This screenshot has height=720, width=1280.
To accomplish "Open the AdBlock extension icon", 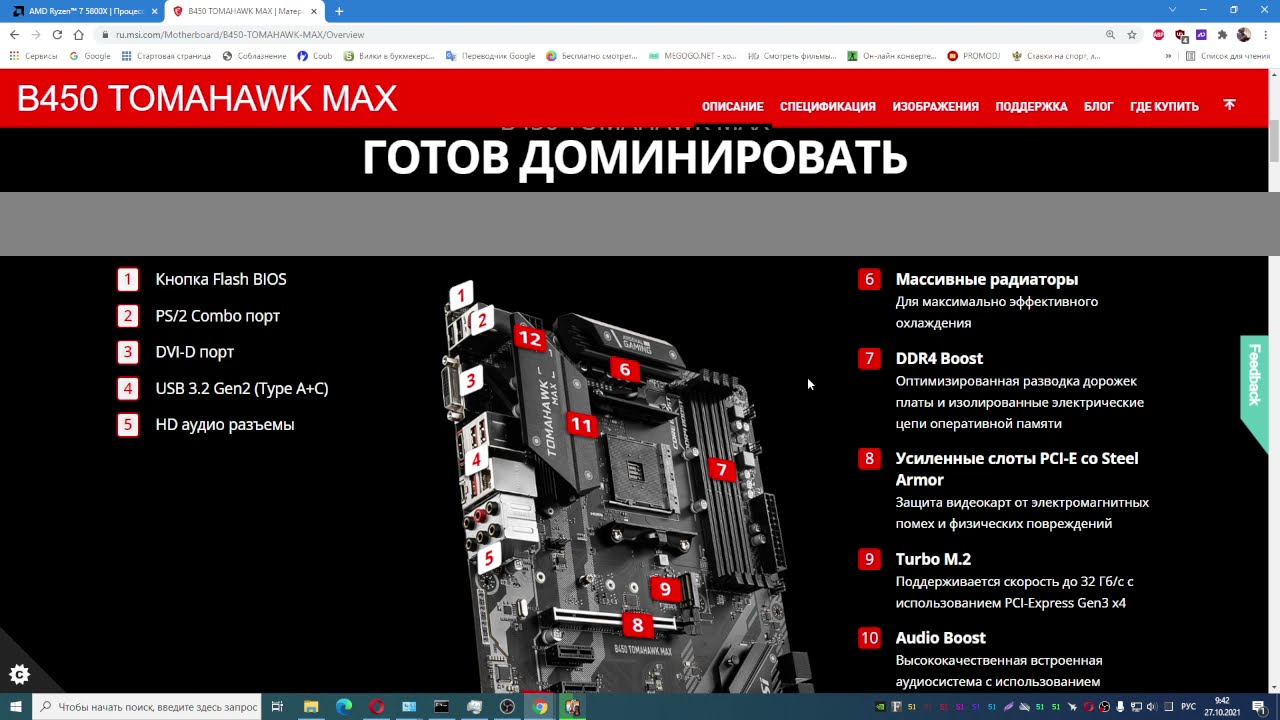I will click(1159, 34).
